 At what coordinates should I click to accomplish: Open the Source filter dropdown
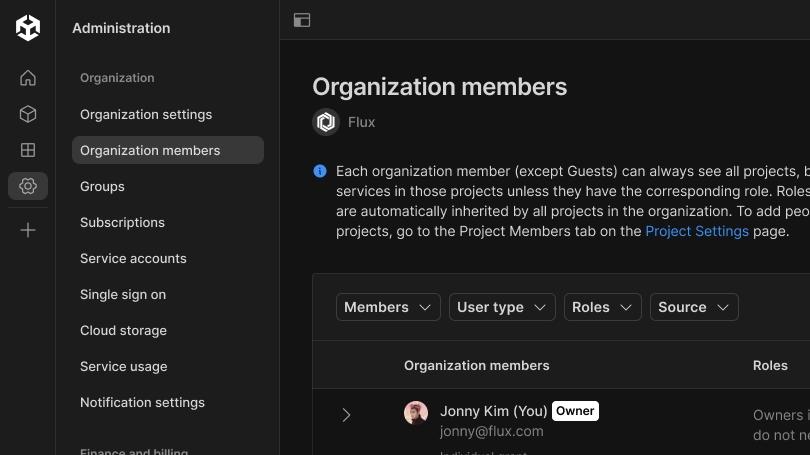694,307
